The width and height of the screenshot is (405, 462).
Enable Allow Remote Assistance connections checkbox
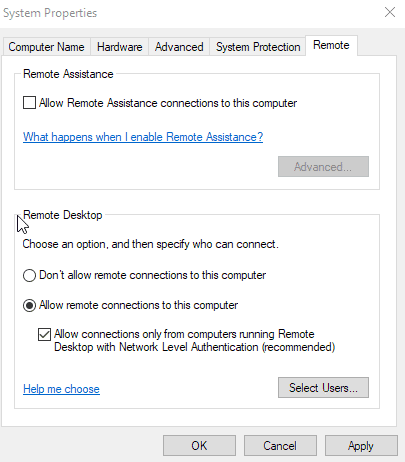point(29,103)
